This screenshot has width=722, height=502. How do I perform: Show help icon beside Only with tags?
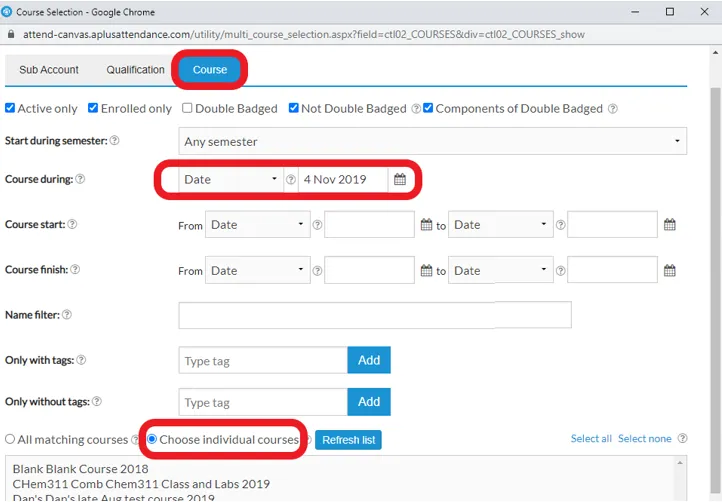point(81,360)
